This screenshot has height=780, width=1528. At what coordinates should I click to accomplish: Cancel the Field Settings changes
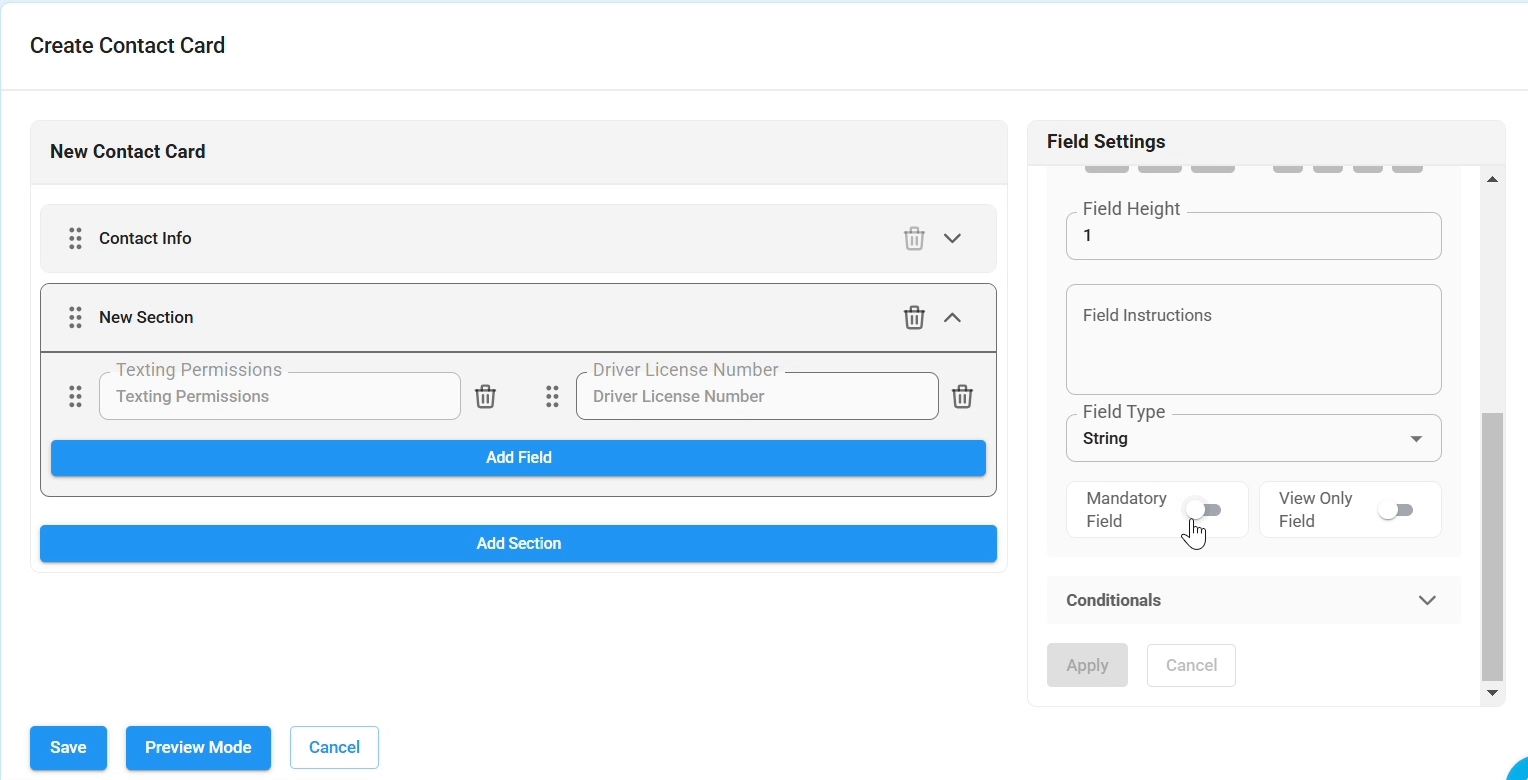pos(1191,665)
